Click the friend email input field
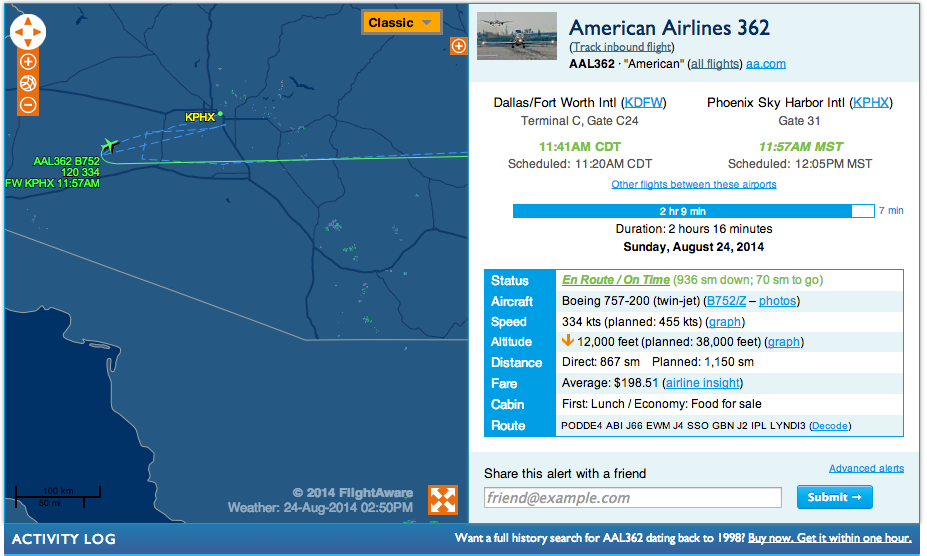927x556 pixels. [x=632, y=498]
